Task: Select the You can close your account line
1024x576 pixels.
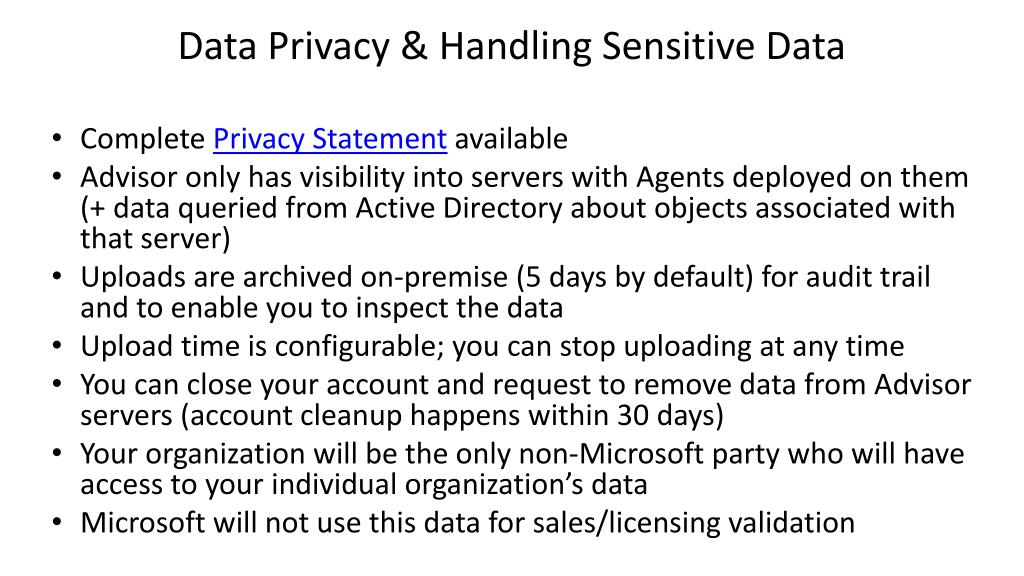Action: pyautogui.click(x=526, y=385)
